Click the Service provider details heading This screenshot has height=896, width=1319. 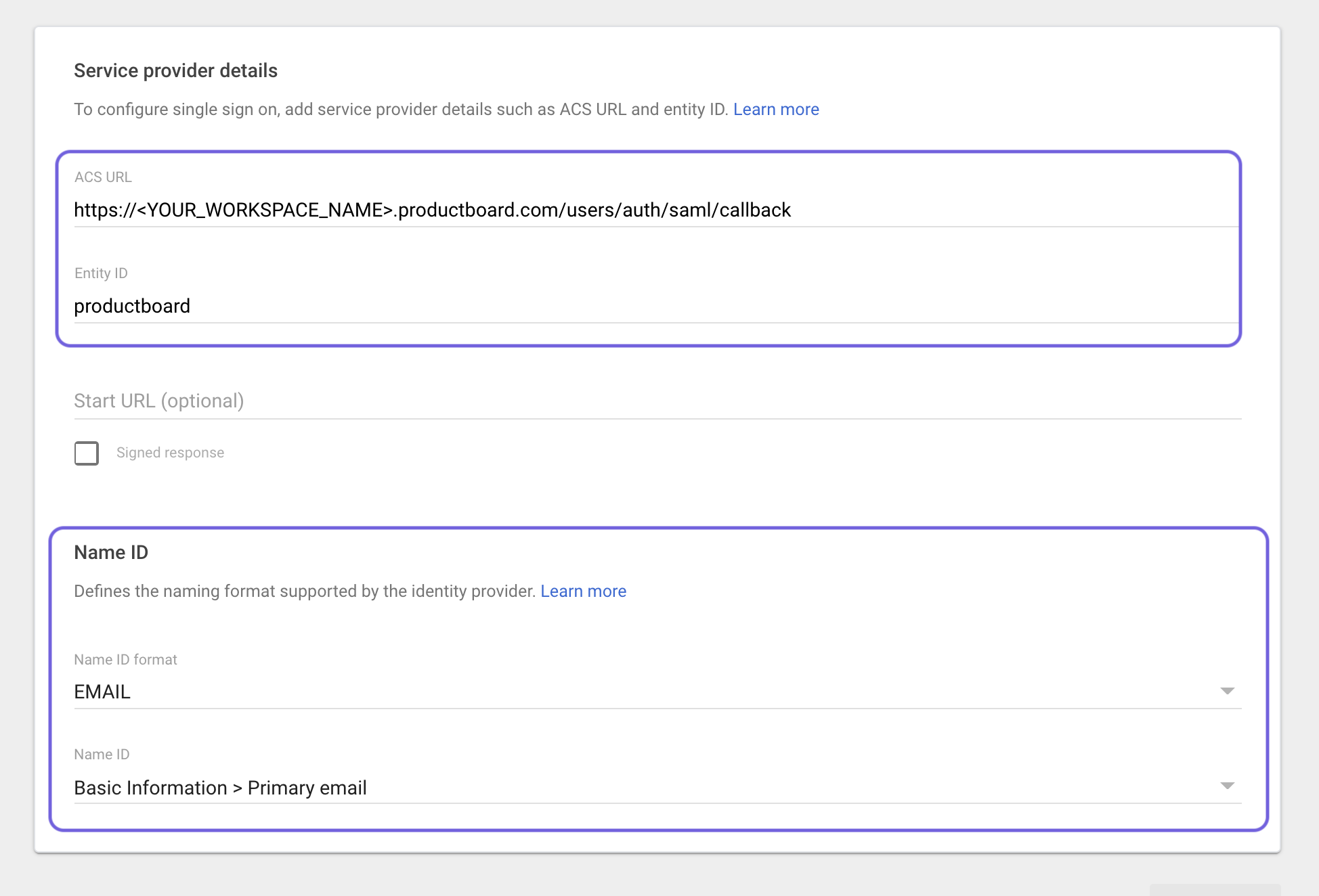point(175,70)
